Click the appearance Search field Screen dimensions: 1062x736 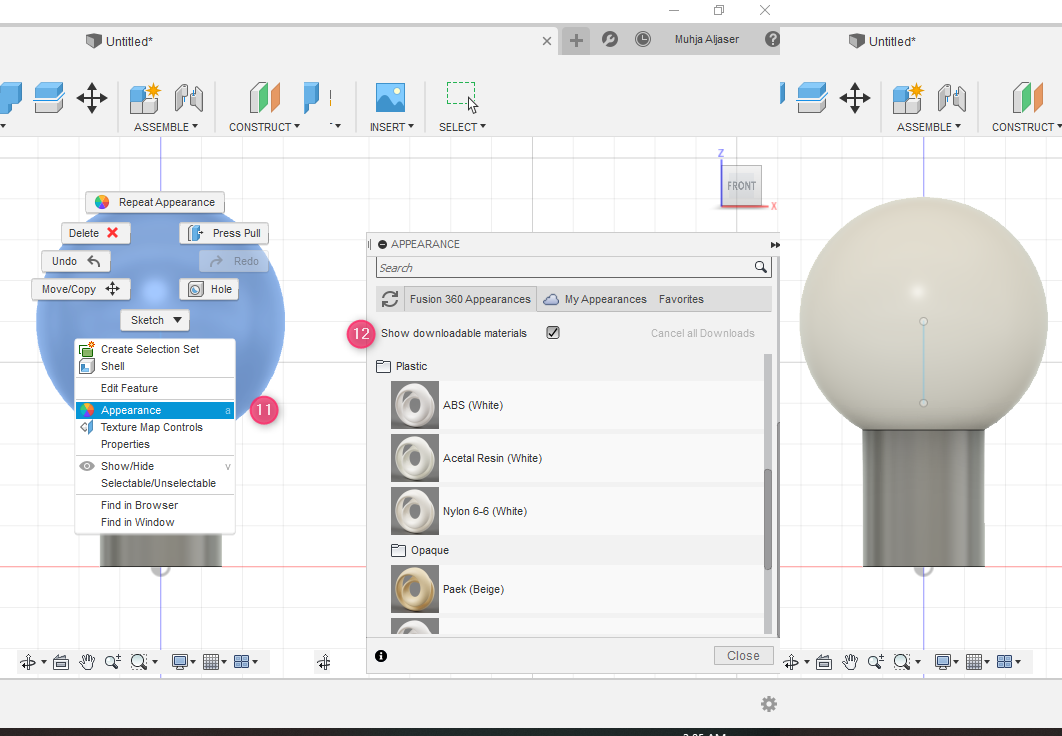pos(565,268)
